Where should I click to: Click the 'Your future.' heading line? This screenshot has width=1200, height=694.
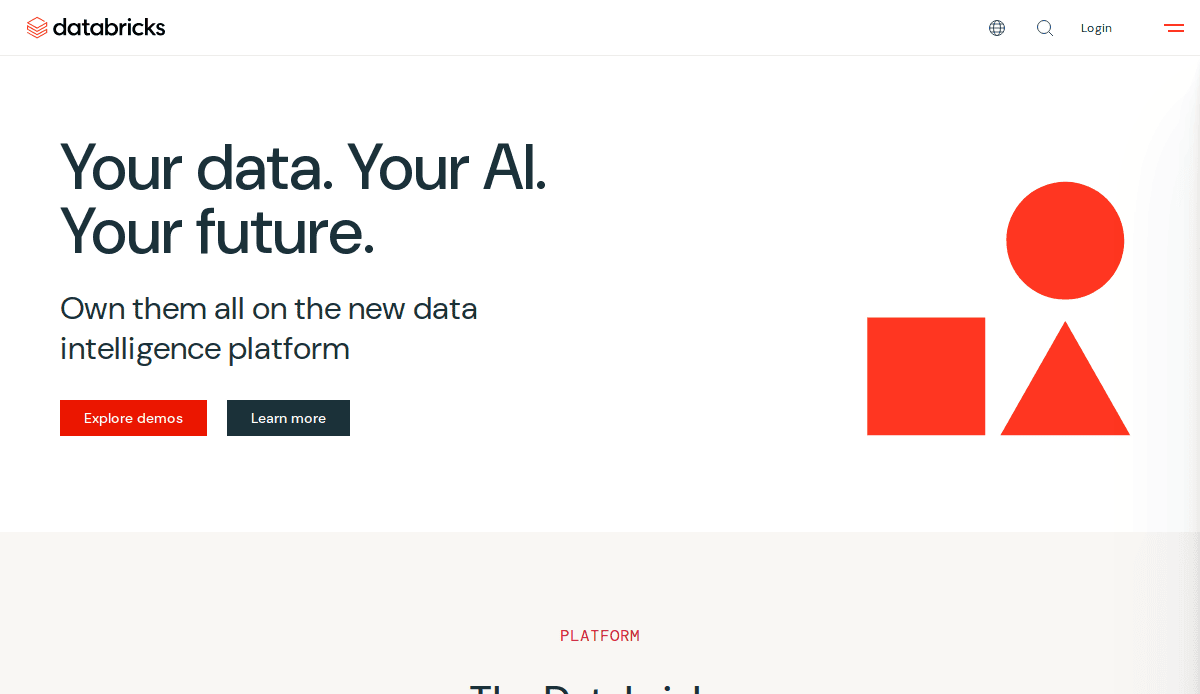[x=216, y=232]
